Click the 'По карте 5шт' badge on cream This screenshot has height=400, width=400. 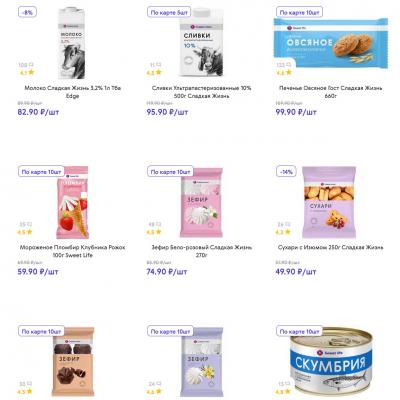[x=169, y=12]
